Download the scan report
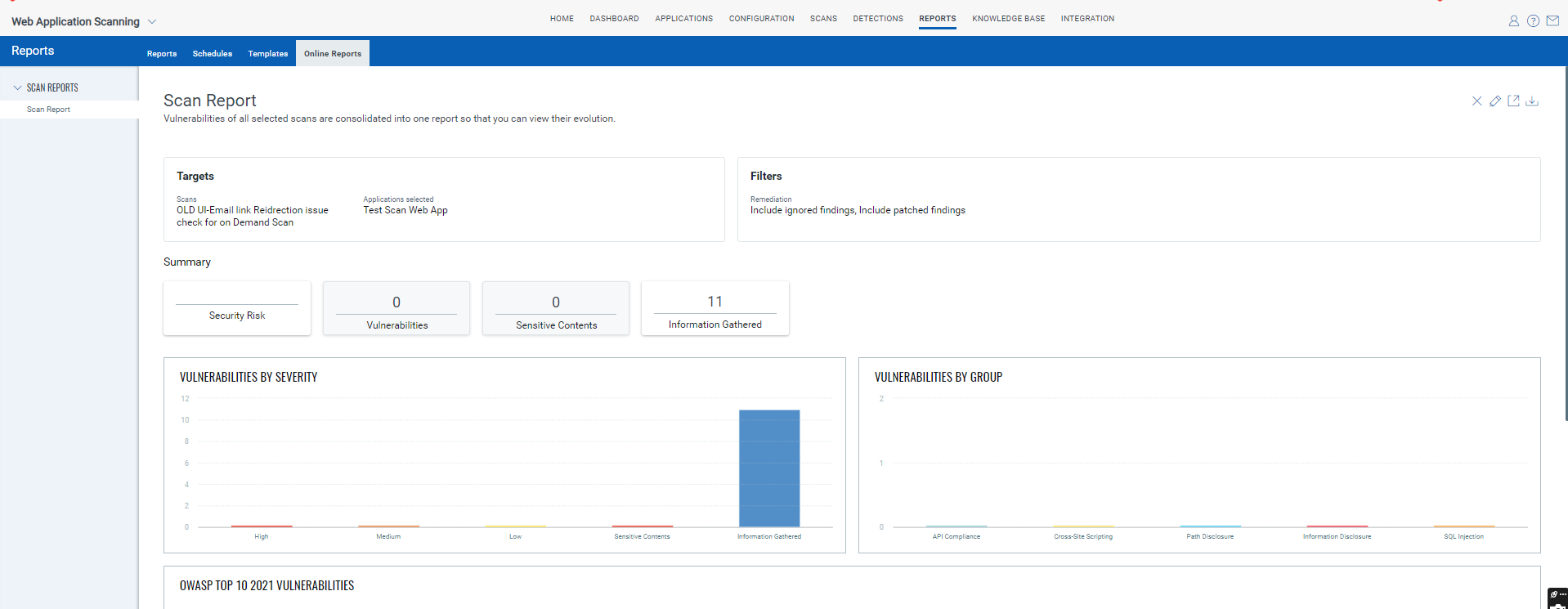The height and width of the screenshot is (609, 1568). [1532, 101]
